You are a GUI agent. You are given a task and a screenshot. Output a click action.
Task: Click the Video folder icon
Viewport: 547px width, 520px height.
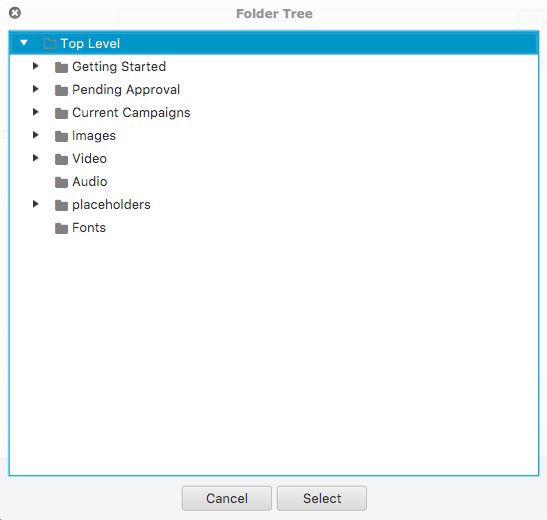point(61,159)
